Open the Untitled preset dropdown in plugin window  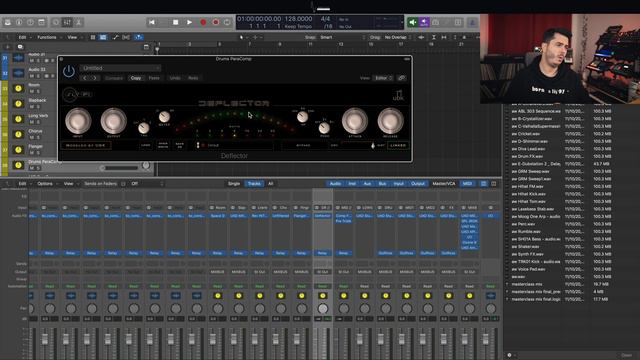coord(120,68)
